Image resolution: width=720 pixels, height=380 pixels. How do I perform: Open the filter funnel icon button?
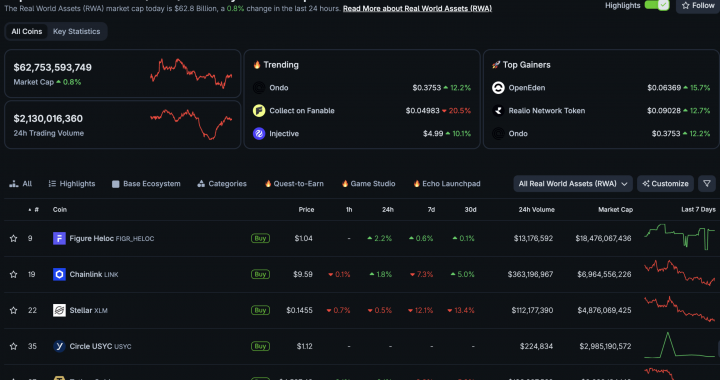coord(707,184)
